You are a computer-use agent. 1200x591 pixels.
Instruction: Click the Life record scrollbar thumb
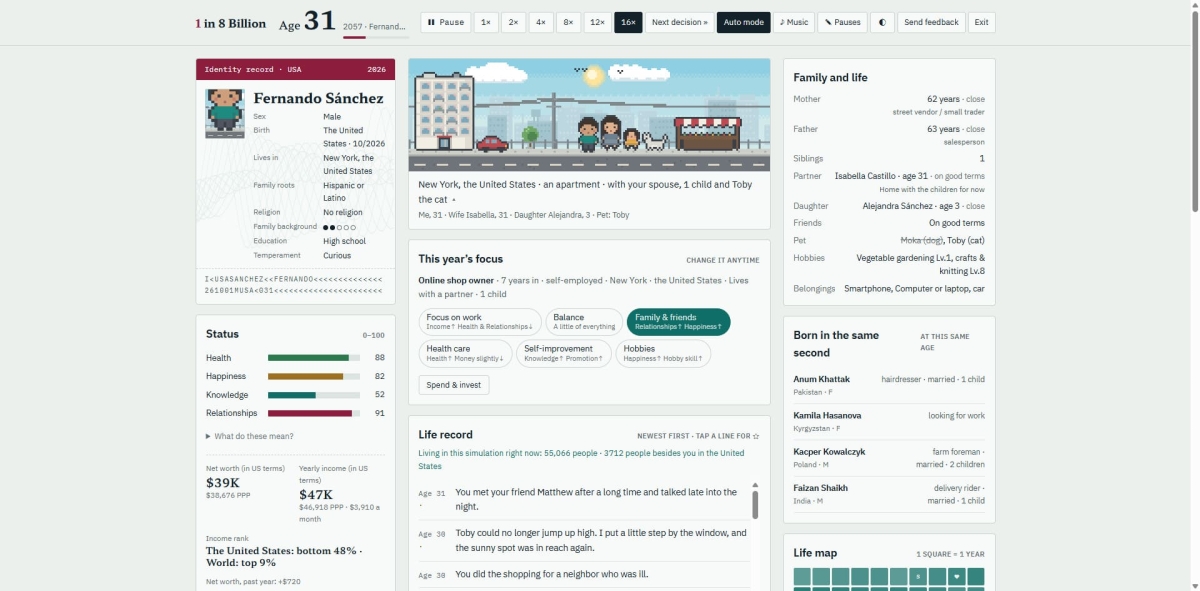click(x=755, y=506)
